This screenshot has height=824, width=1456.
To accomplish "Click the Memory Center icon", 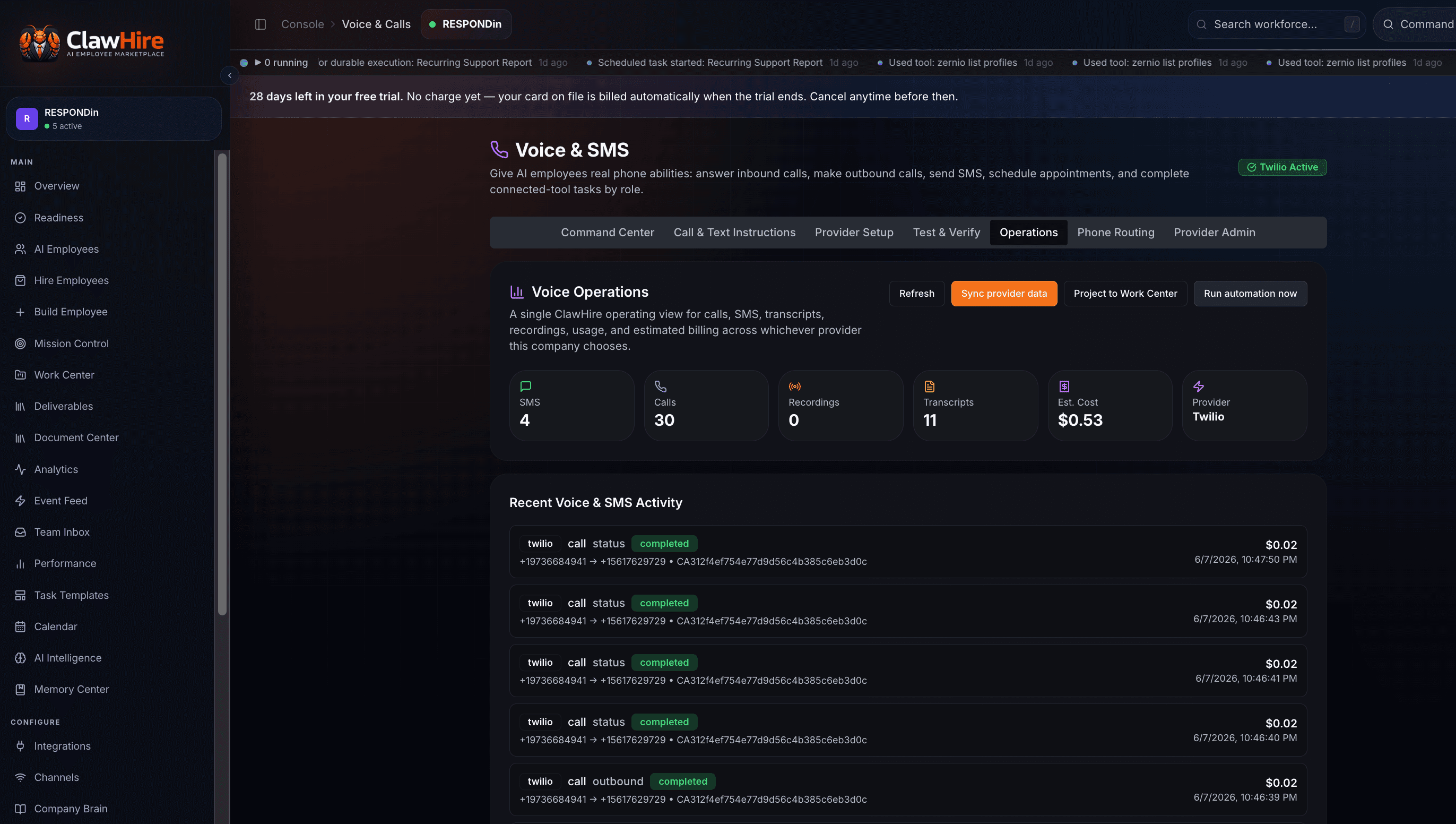I will coord(20,689).
